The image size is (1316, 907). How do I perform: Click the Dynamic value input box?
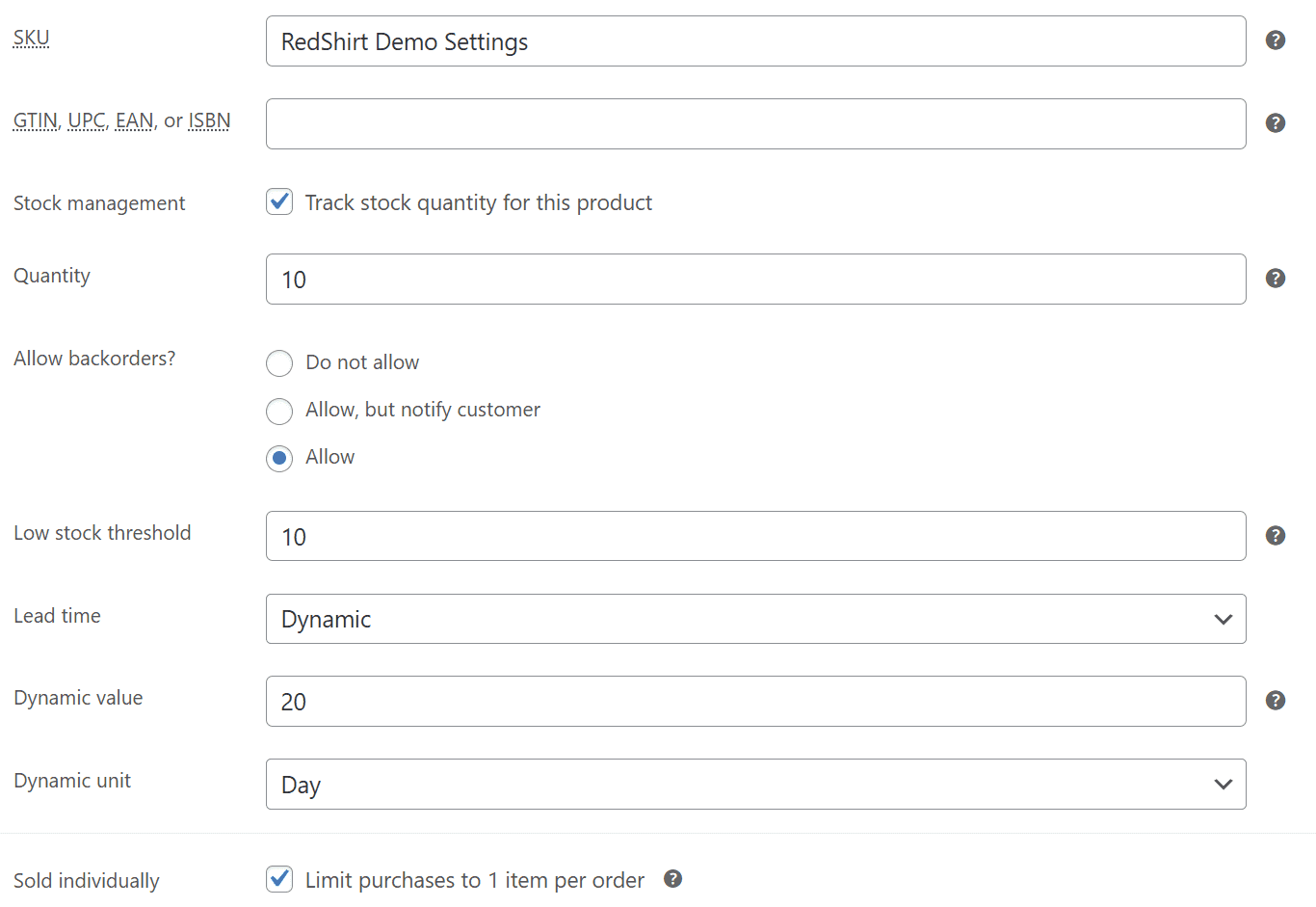(755, 701)
